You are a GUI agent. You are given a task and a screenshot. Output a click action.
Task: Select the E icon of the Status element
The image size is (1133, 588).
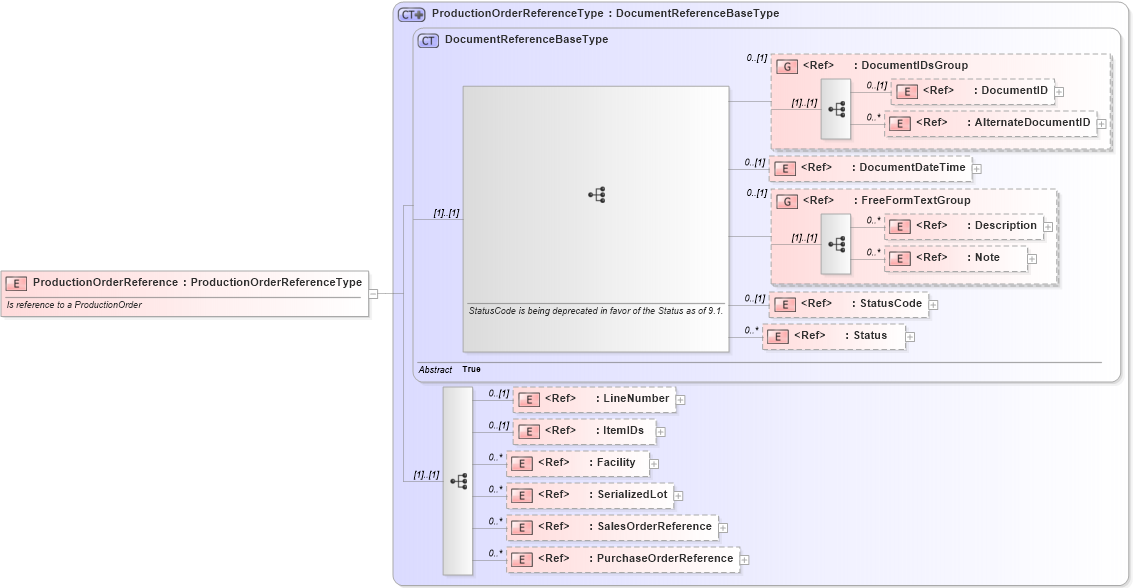pos(776,336)
